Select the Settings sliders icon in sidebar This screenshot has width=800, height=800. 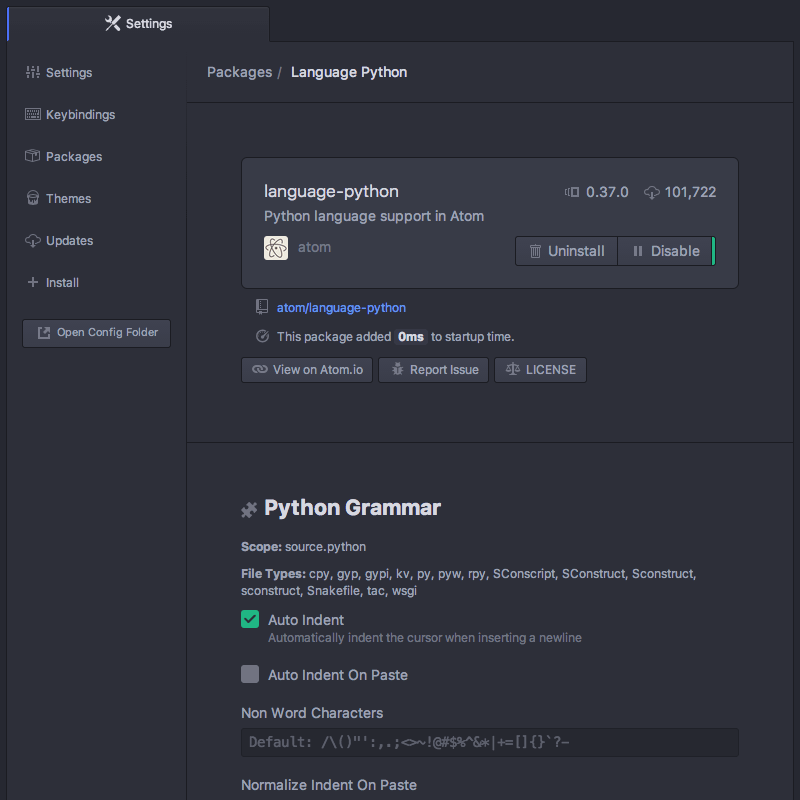pyautogui.click(x=33, y=72)
